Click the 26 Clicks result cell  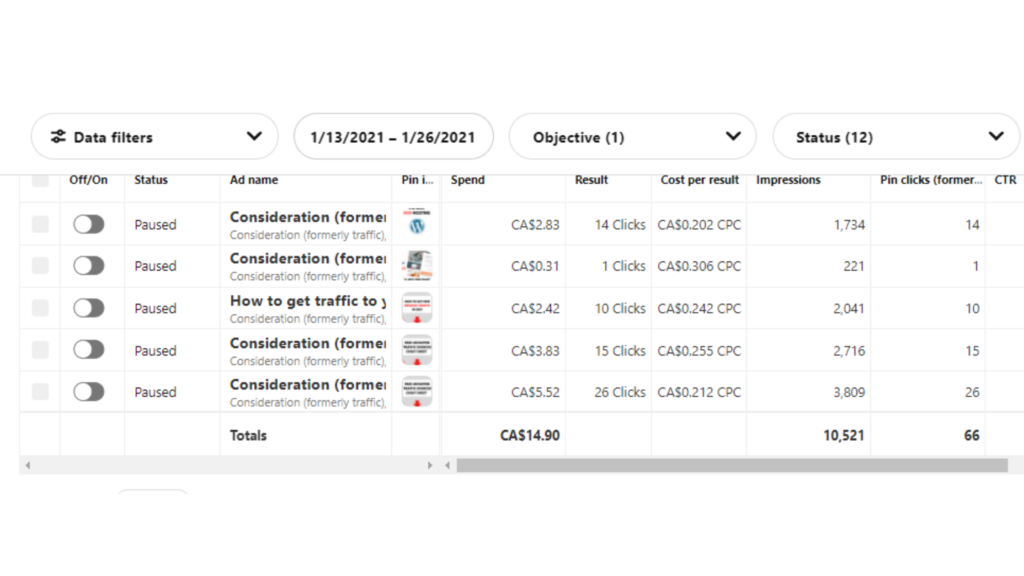click(620, 392)
